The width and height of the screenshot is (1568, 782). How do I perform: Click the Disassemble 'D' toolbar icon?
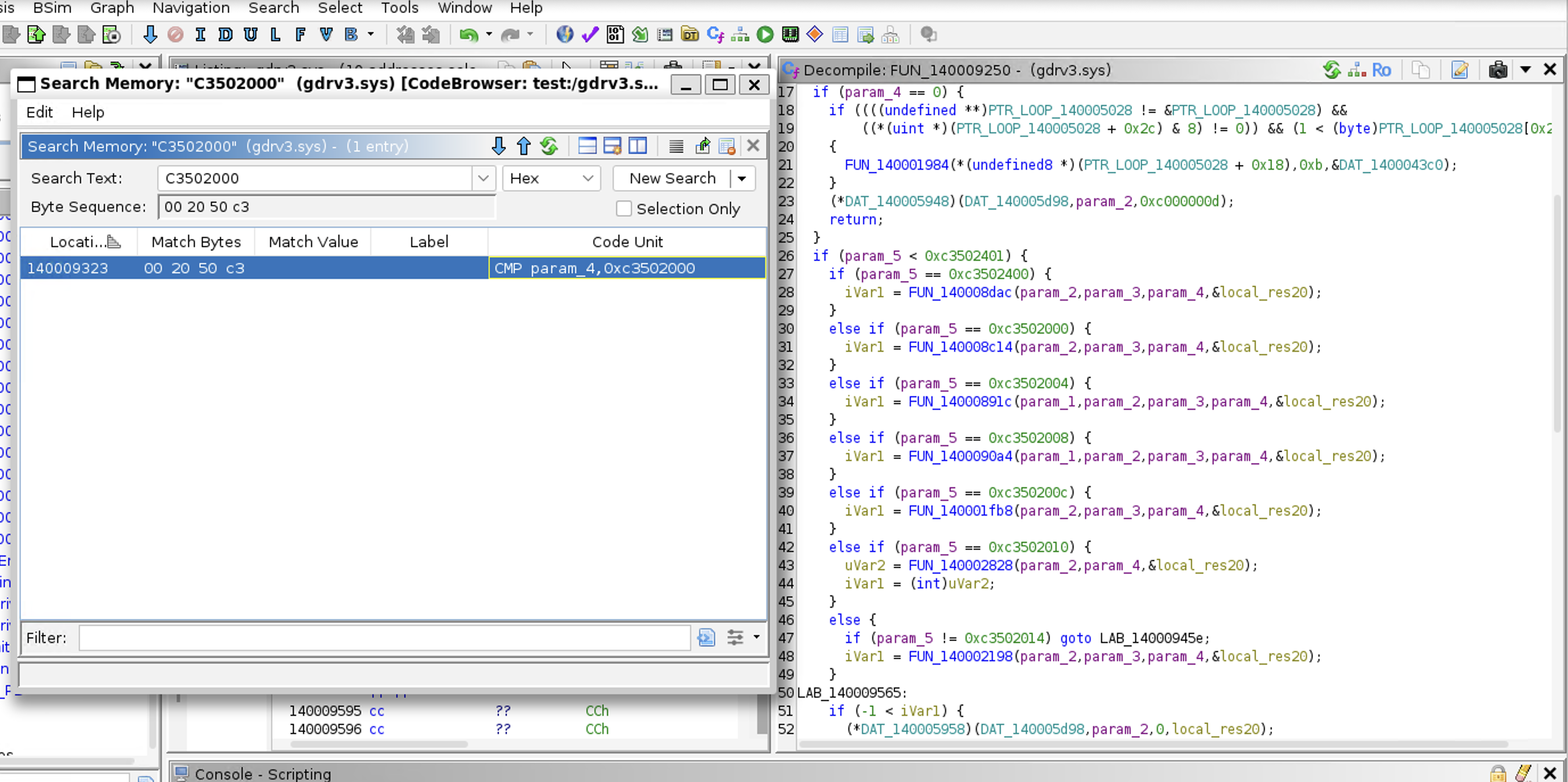point(225,35)
